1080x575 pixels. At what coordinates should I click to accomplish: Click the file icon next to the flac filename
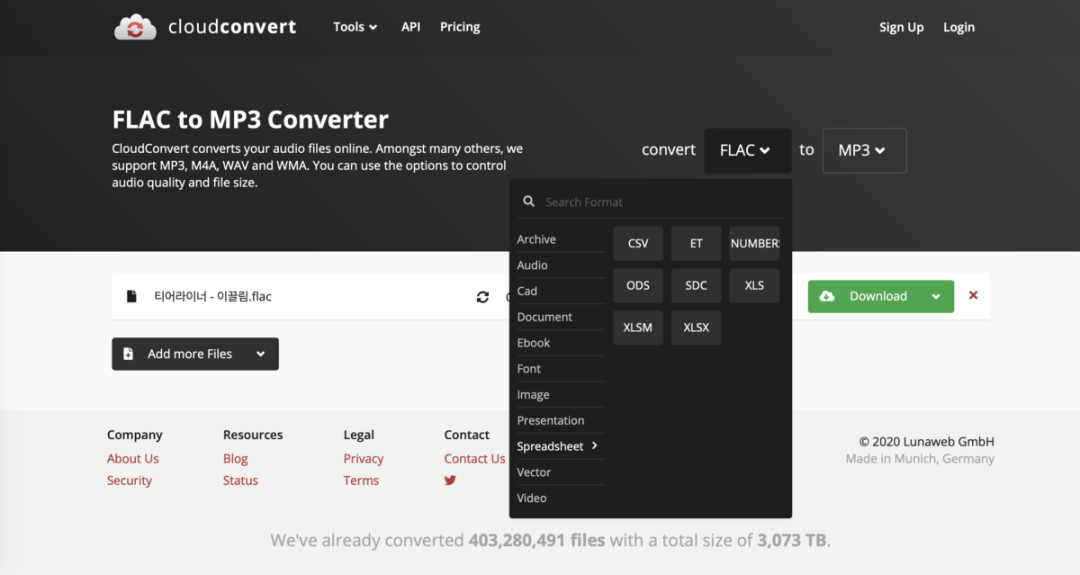pos(132,296)
